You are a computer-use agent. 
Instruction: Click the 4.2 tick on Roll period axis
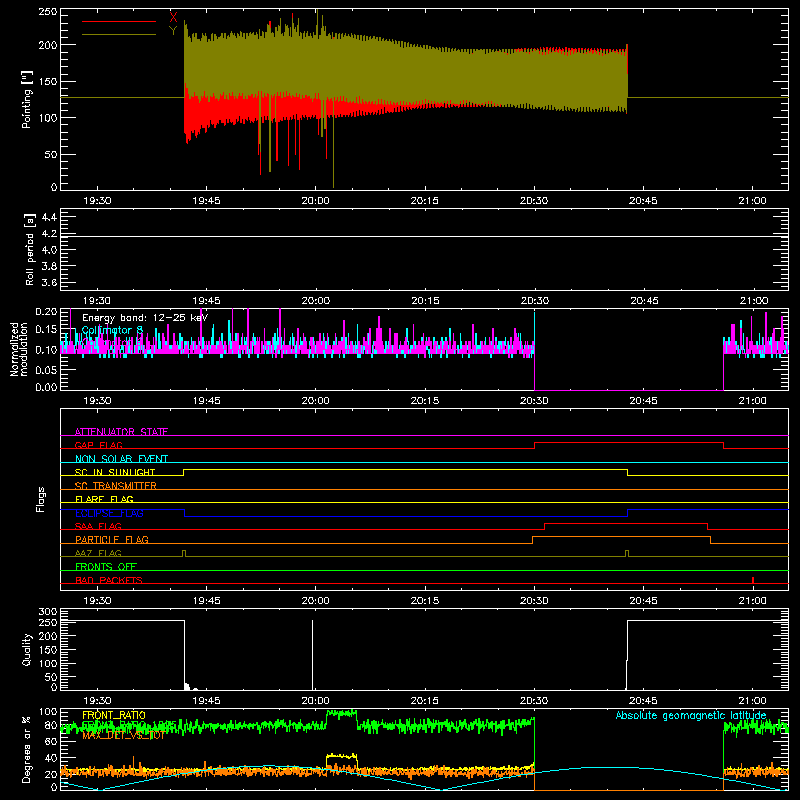point(49,234)
